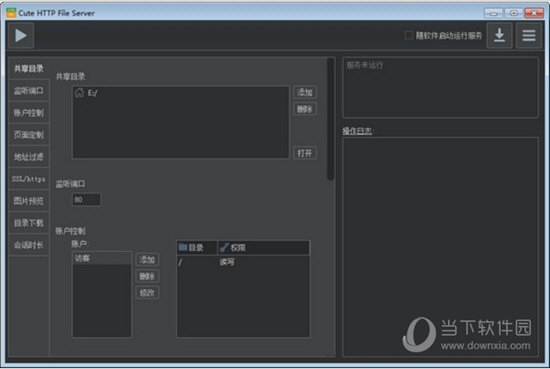Select the SSL/https sidebar tab
The height and width of the screenshot is (369, 550).
(x=29, y=179)
